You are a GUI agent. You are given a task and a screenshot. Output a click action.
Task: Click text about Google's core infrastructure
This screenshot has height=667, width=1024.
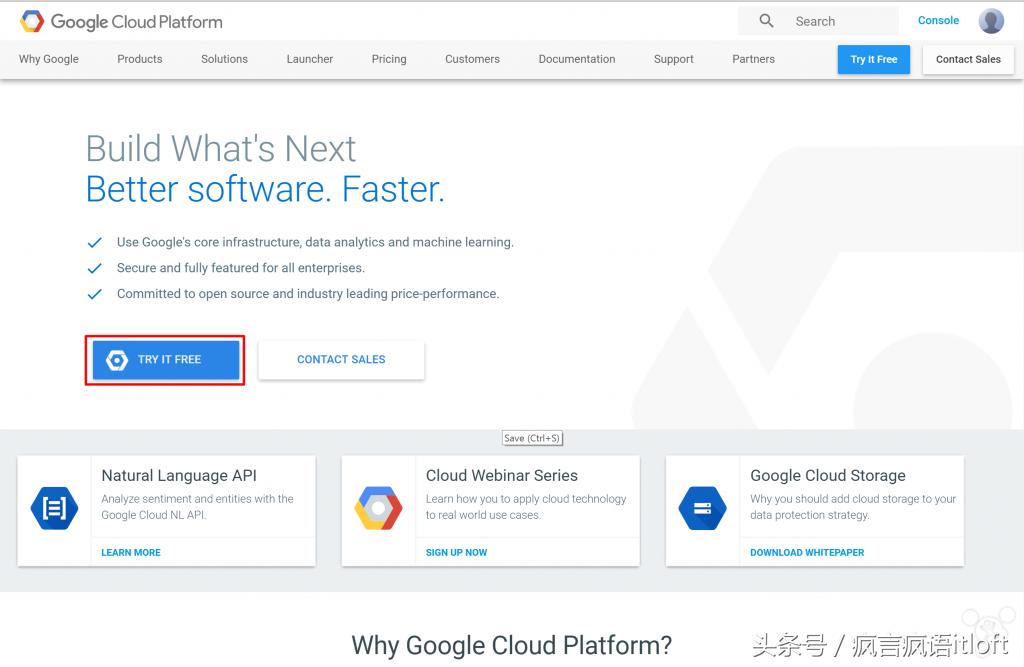[315, 242]
